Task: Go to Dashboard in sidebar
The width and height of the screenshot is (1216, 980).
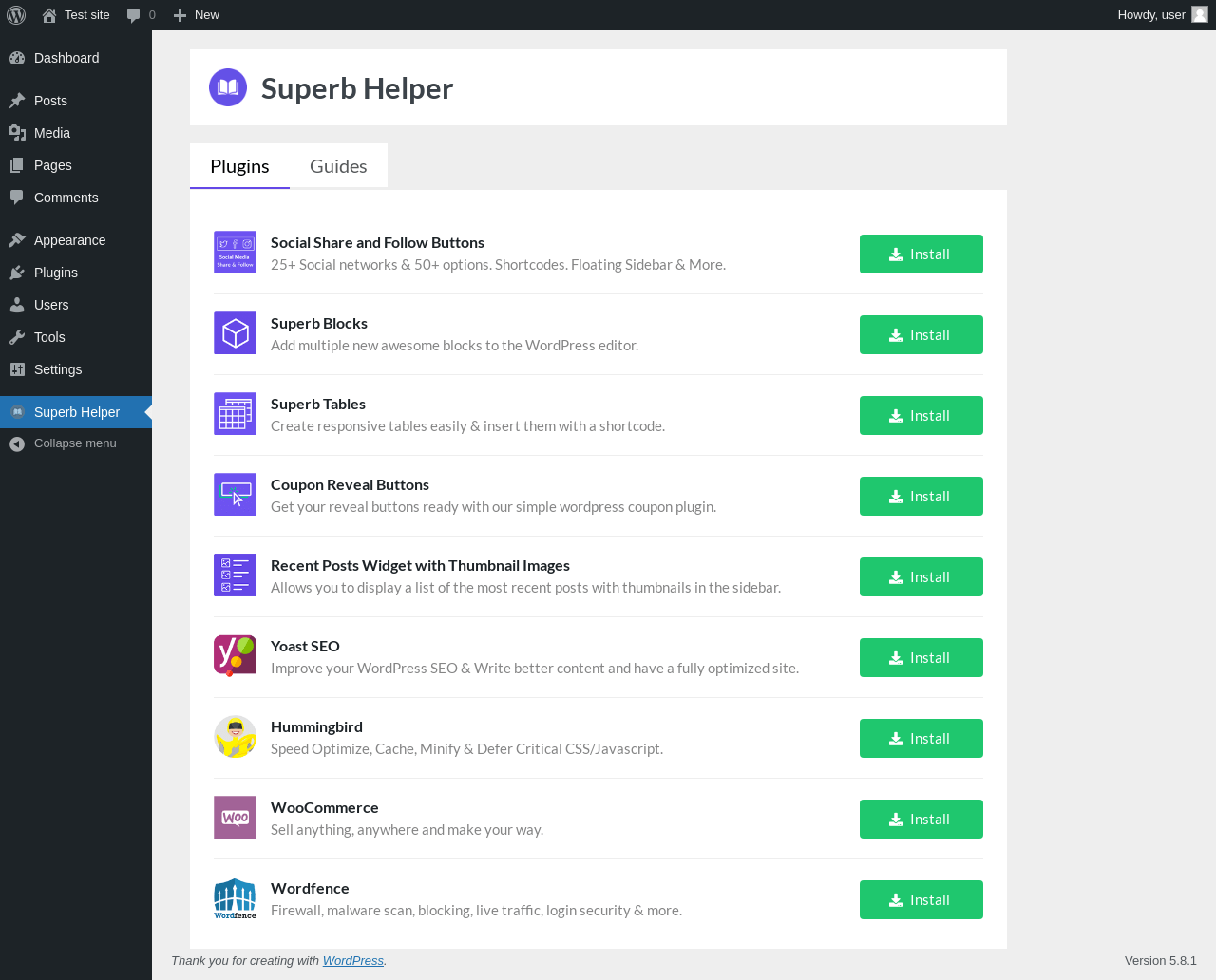Action: (x=76, y=58)
